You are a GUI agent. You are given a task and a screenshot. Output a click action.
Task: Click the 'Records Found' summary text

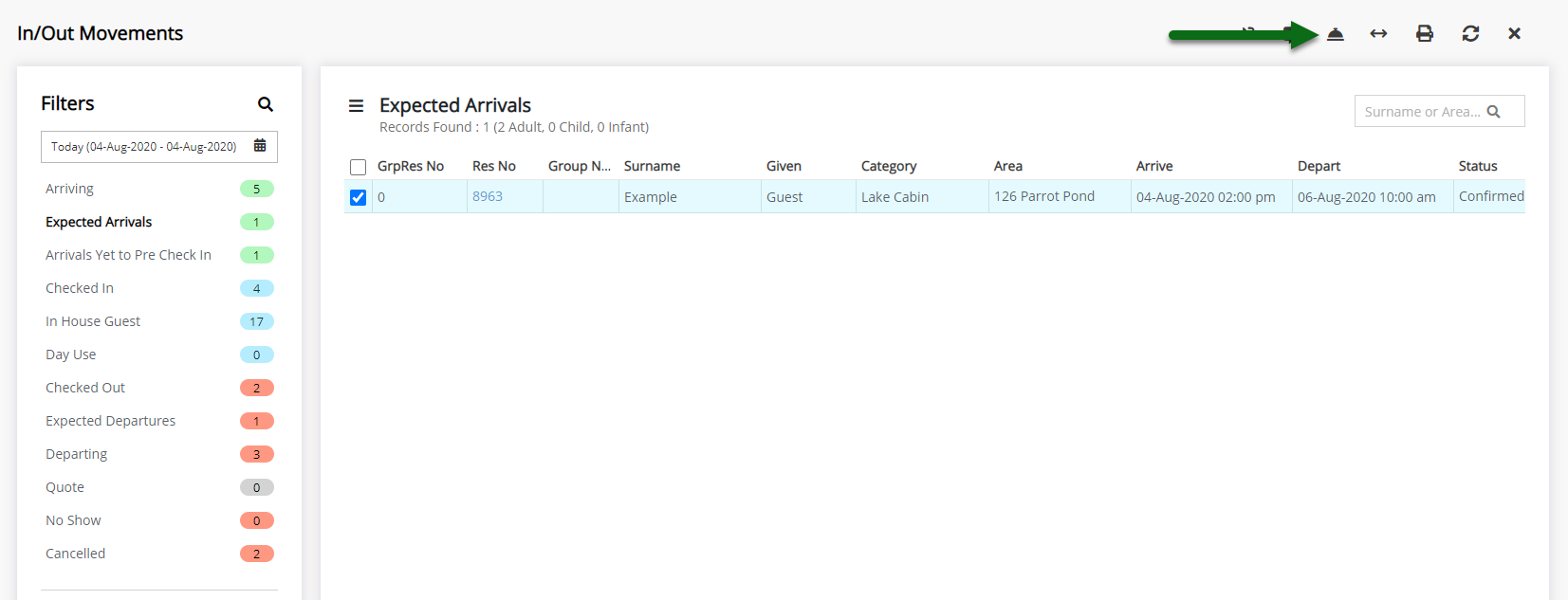(514, 127)
